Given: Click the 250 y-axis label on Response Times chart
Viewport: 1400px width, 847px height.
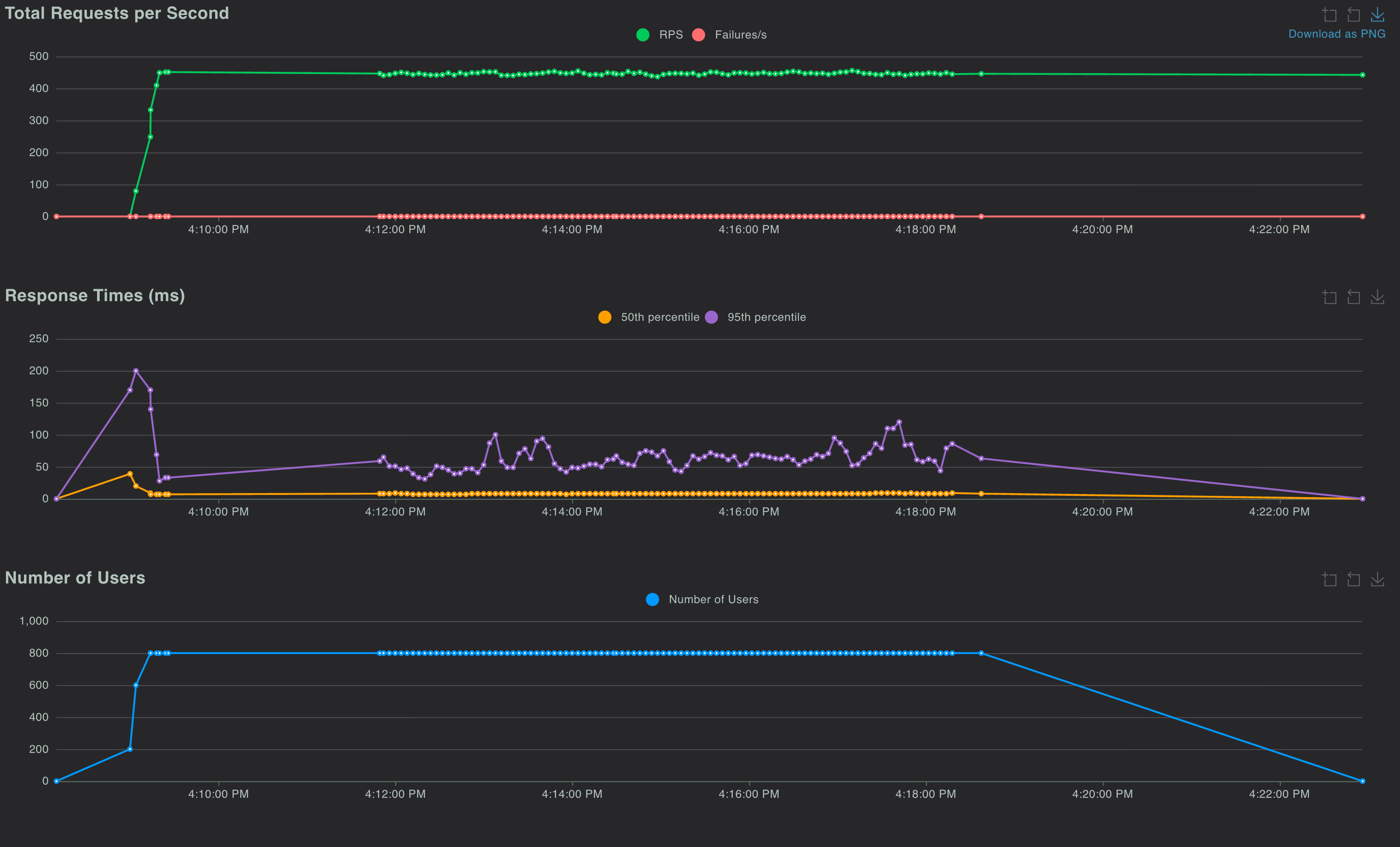Looking at the screenshot, I should [x=38, y=338].
